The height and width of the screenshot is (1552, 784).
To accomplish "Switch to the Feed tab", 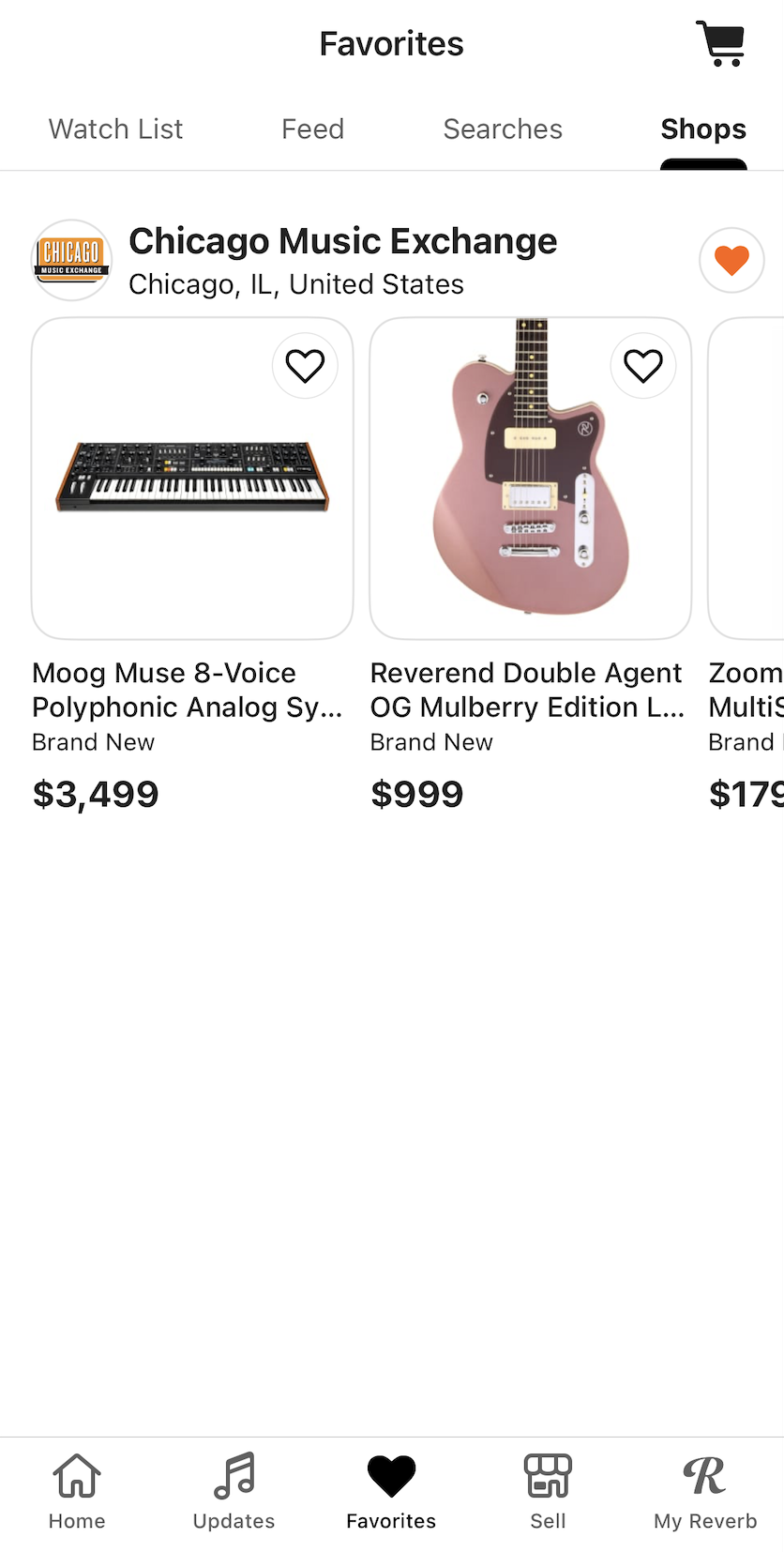I will coord(312,129).
